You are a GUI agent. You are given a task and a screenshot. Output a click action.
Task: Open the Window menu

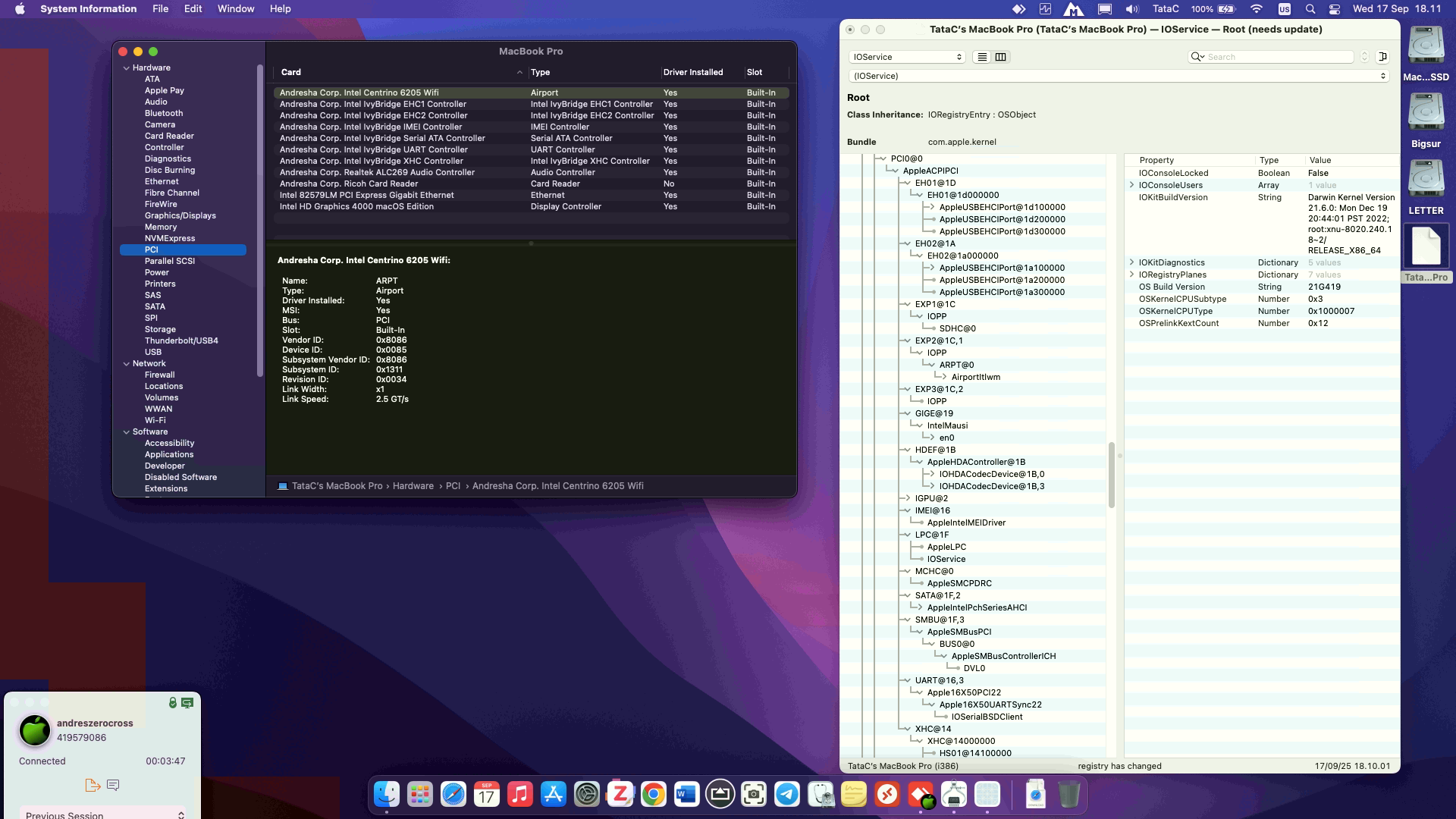tap(236, 9)
